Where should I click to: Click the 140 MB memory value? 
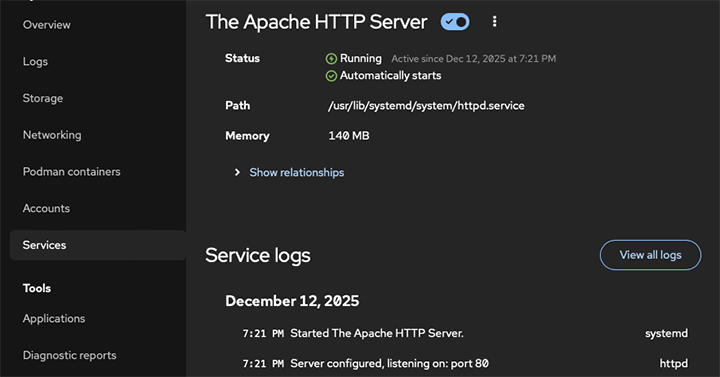tap(349, 136)
